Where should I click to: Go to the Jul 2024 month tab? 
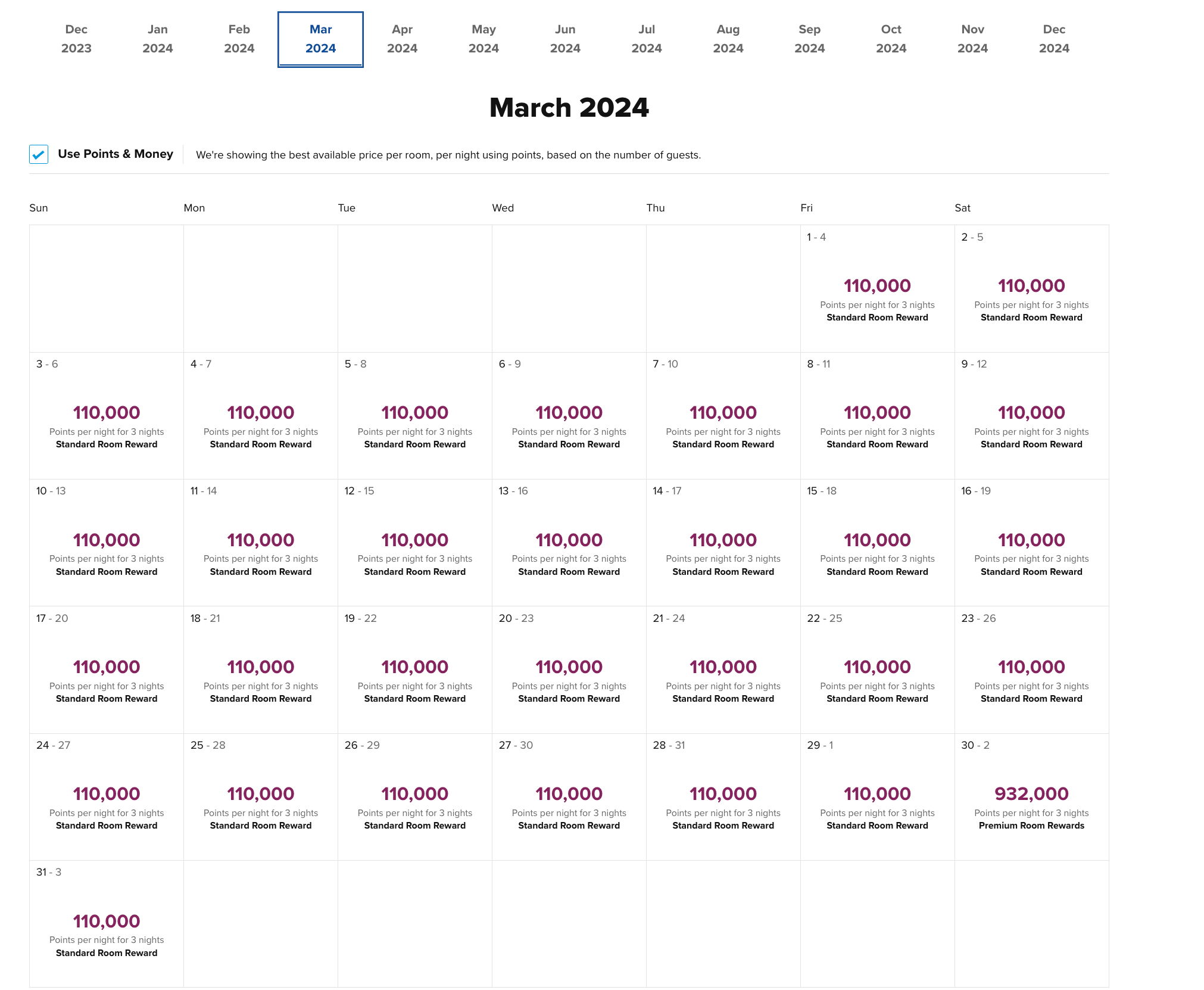click(646, 39)
